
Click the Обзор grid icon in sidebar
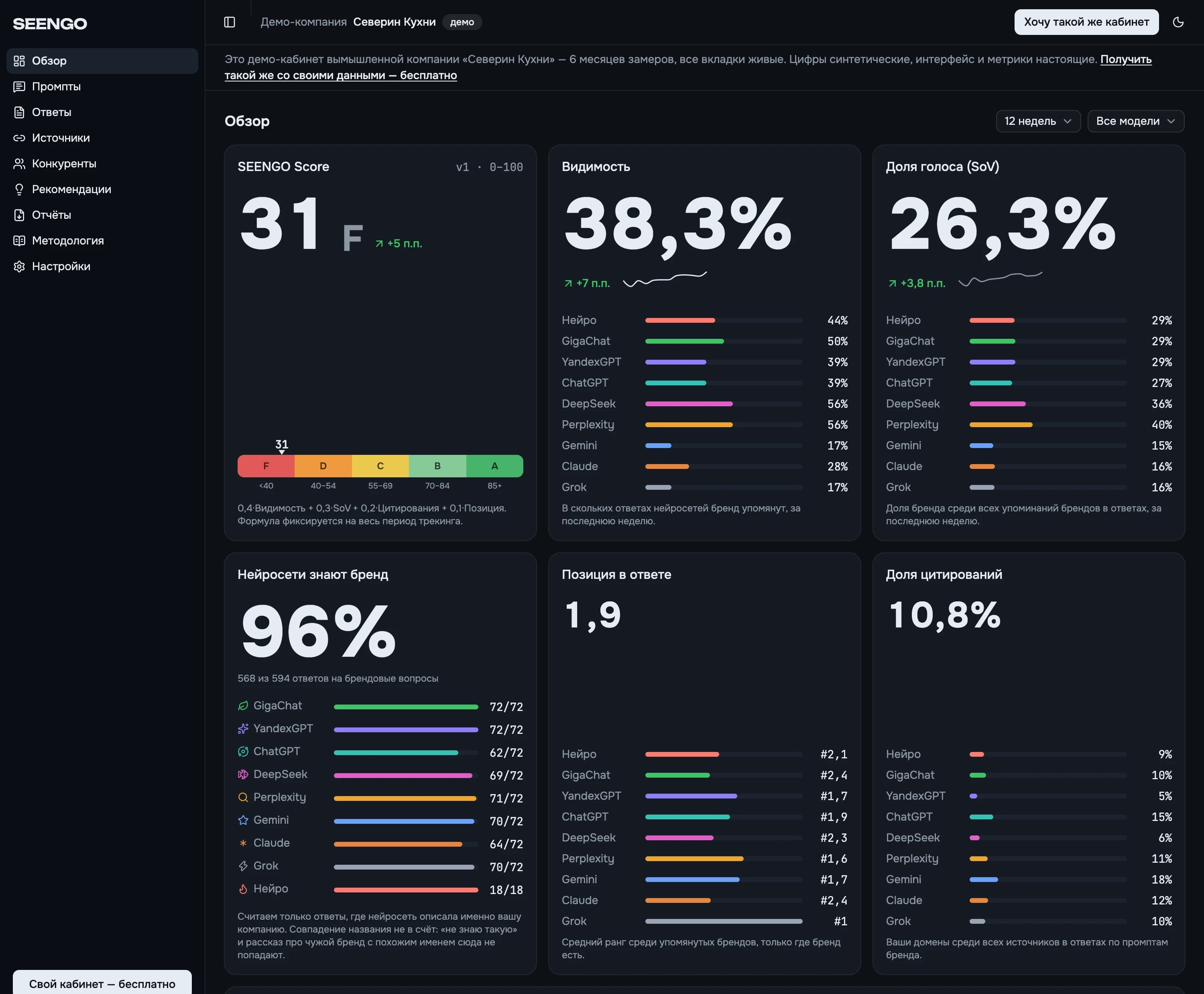pyautogui.click(x=20, y=61)
